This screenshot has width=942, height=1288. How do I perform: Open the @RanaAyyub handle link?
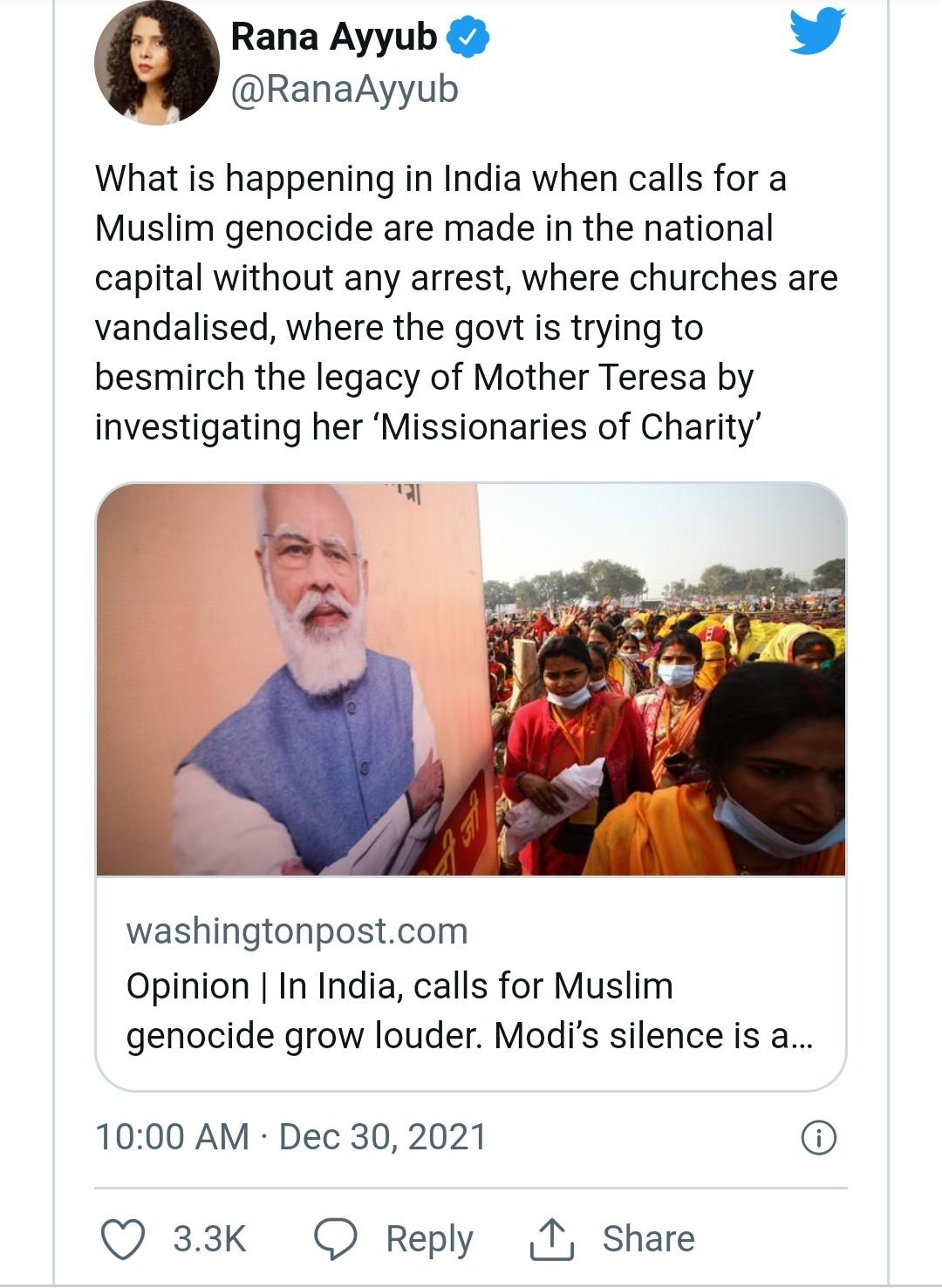345,89
